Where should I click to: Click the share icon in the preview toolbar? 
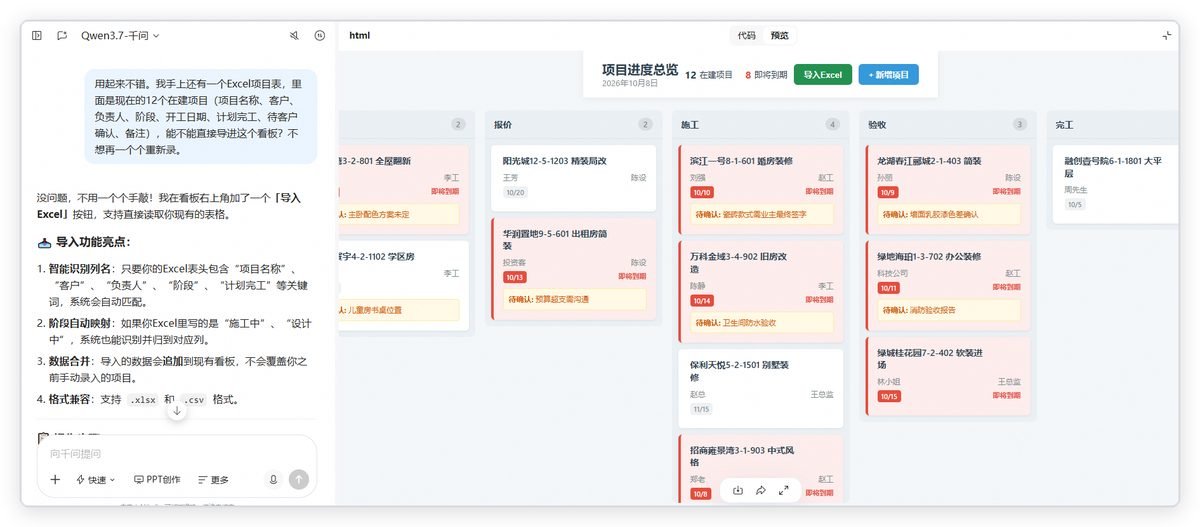[x=761, y=490]
